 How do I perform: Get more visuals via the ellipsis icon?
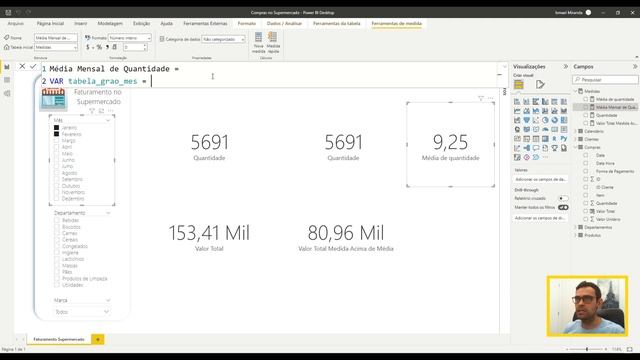(545, 157)
